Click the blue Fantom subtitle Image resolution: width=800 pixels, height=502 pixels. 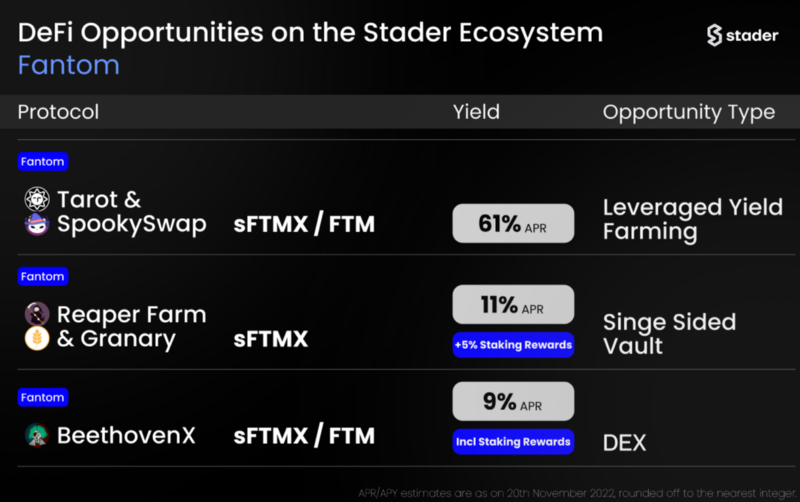(x=69, y=65)
